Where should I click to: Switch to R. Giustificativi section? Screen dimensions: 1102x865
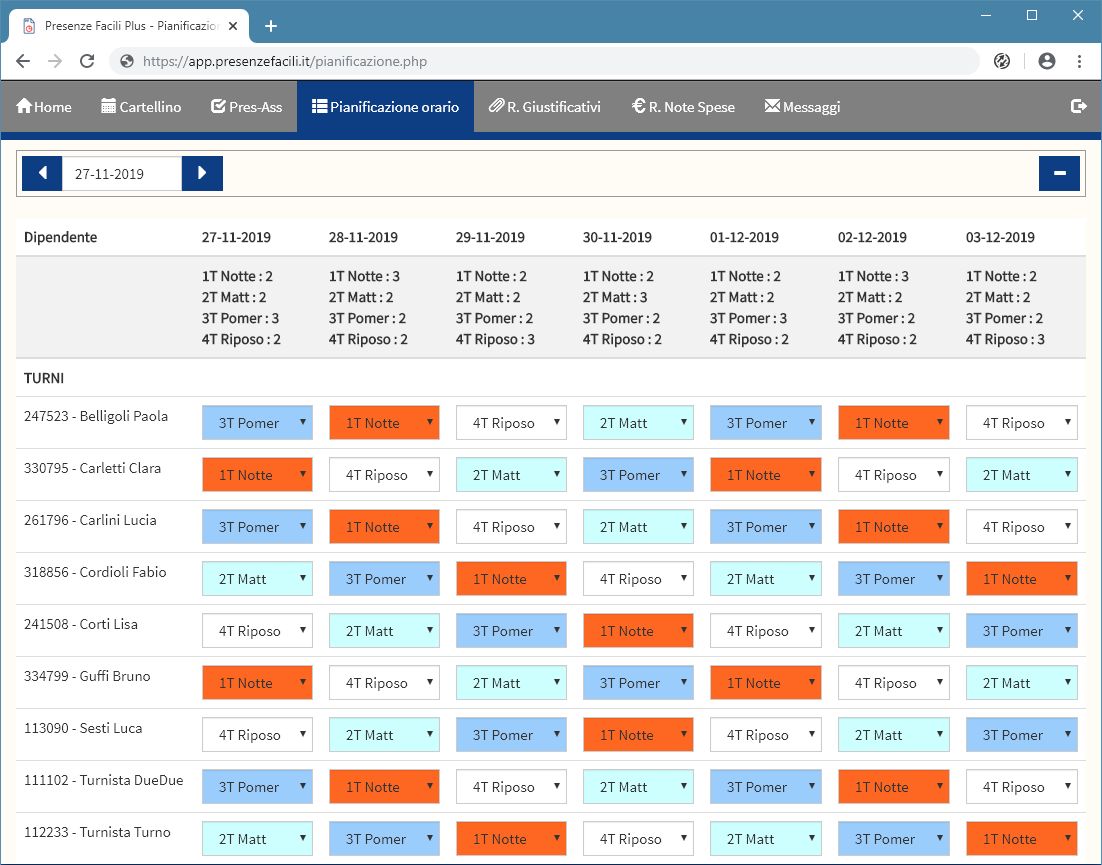coord(544,106)
